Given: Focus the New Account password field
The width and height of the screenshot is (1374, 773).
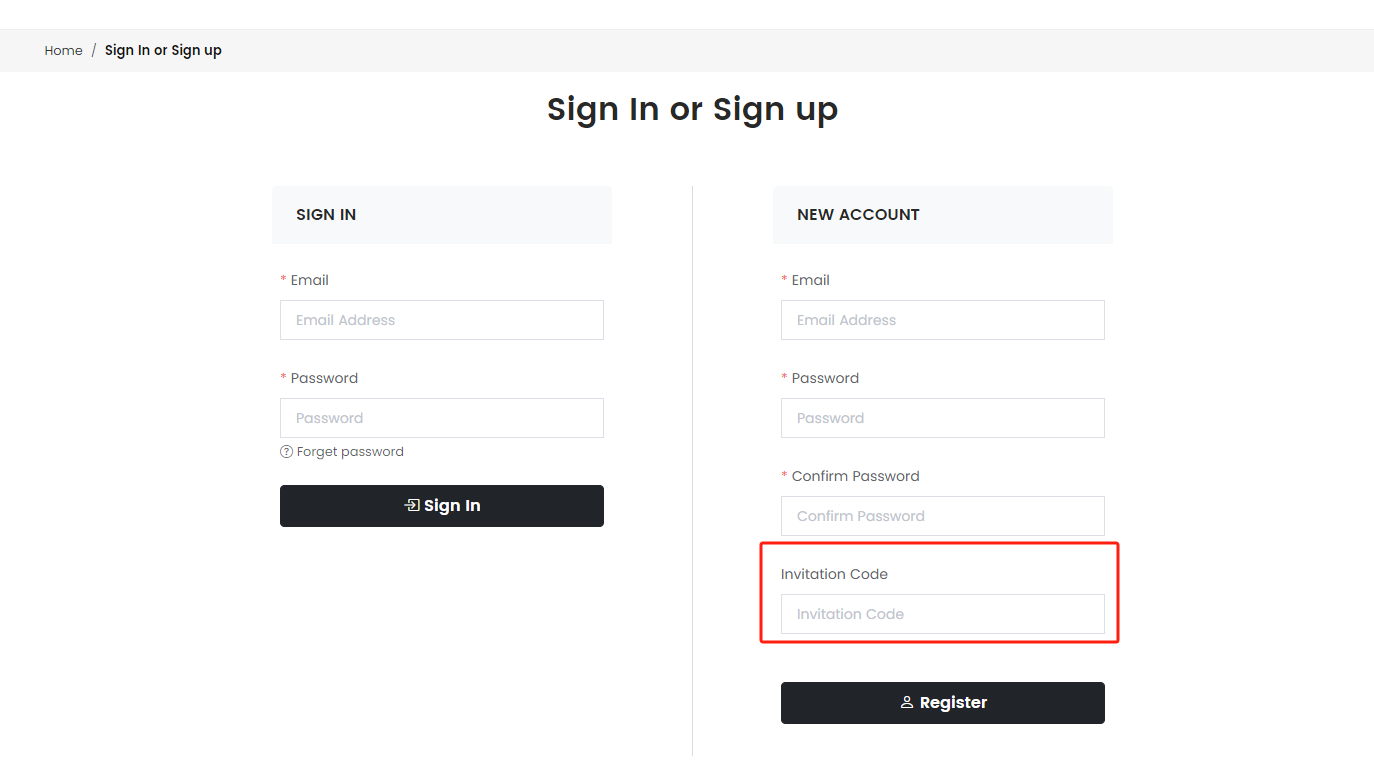Looking at the screenshot, I should (x=942, y=418).
